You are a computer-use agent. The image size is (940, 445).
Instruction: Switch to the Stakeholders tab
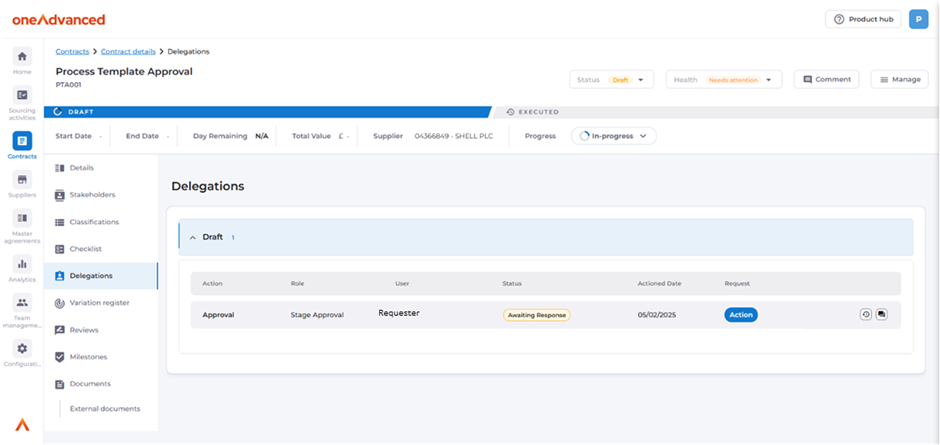[92, 195]
